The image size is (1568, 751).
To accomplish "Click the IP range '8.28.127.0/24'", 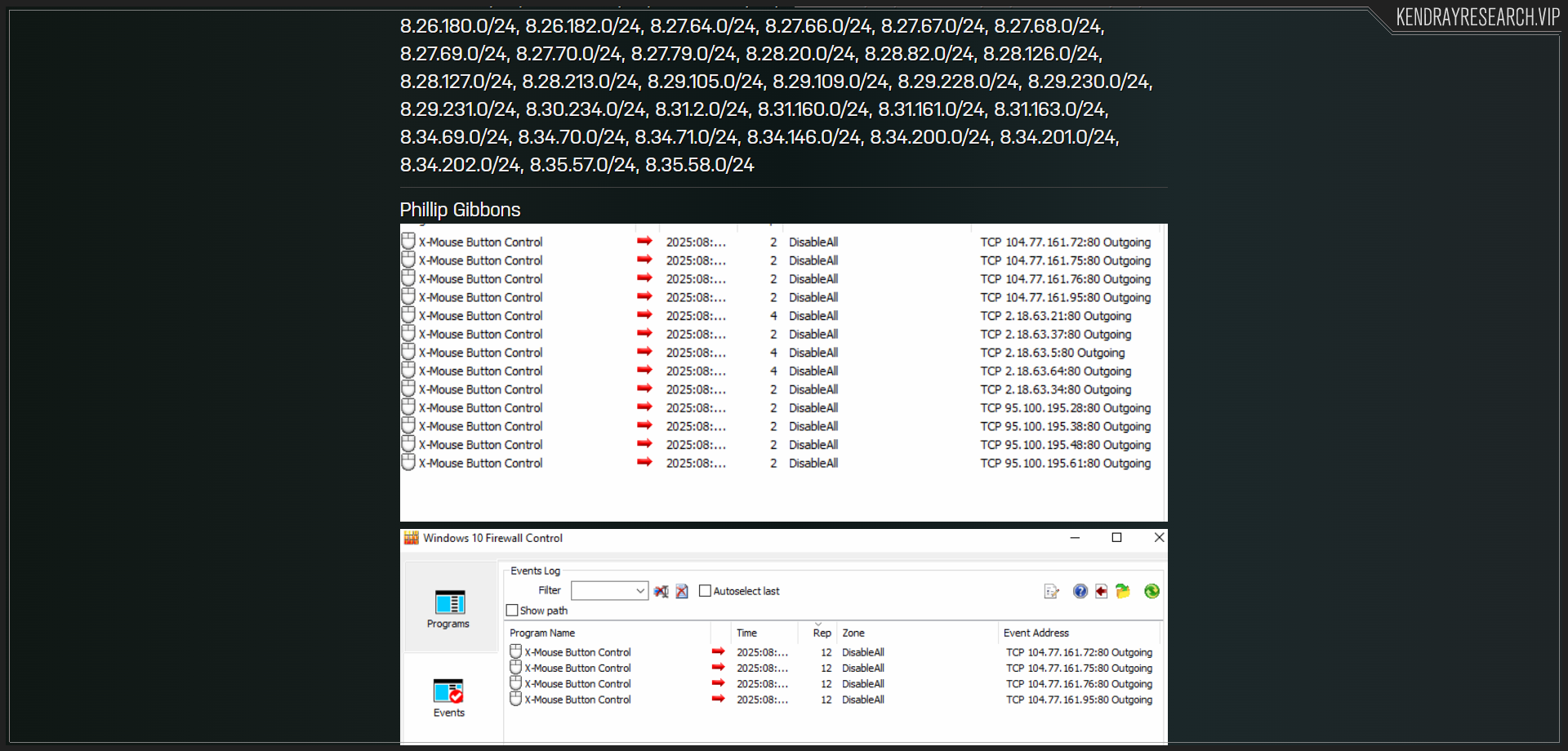I will [x=457, y=82].
